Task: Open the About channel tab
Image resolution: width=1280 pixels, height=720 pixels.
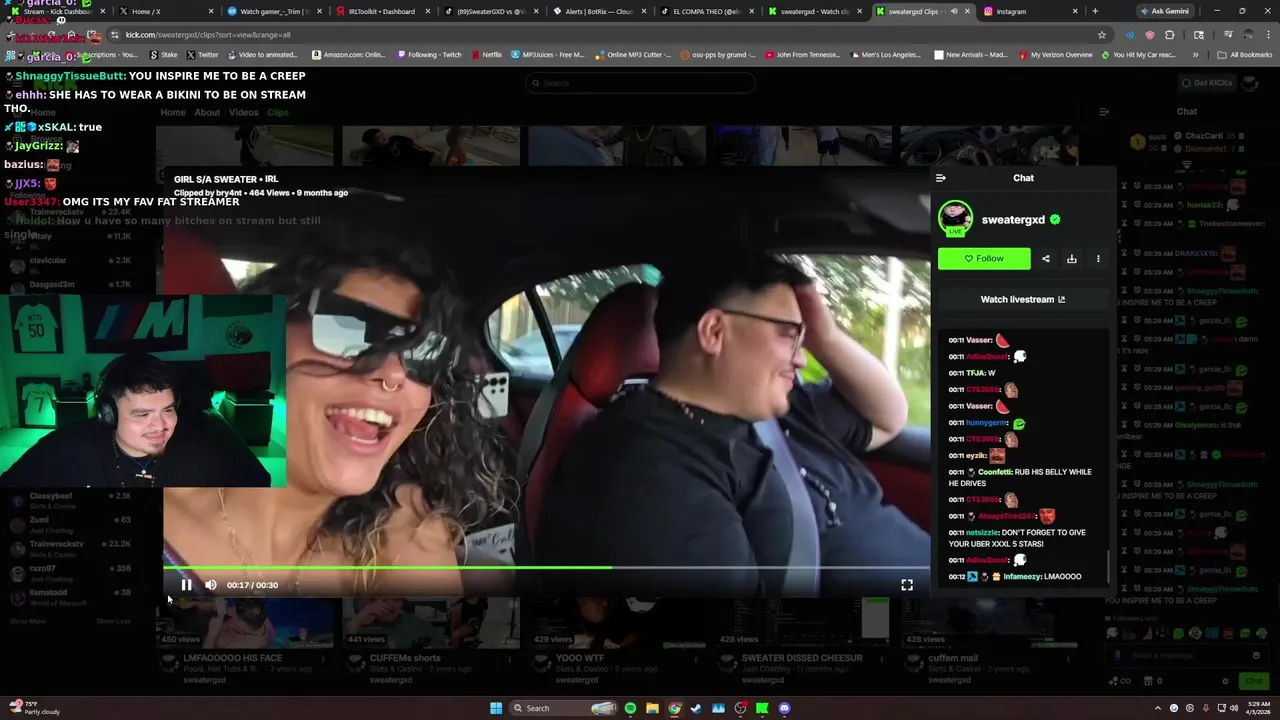Action: (207, 112)
